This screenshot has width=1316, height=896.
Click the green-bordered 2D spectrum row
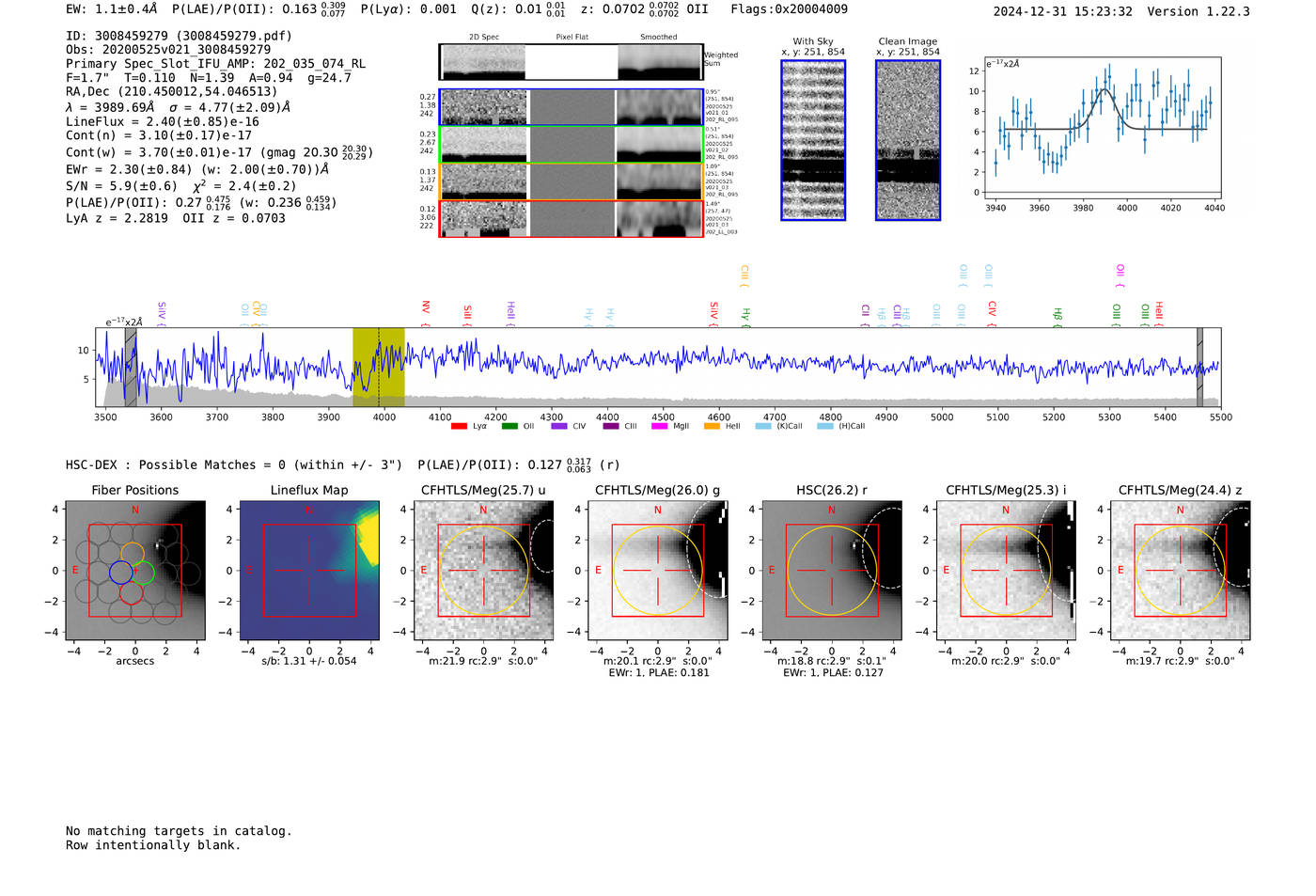pyautogui.click(x=571, y=145)
